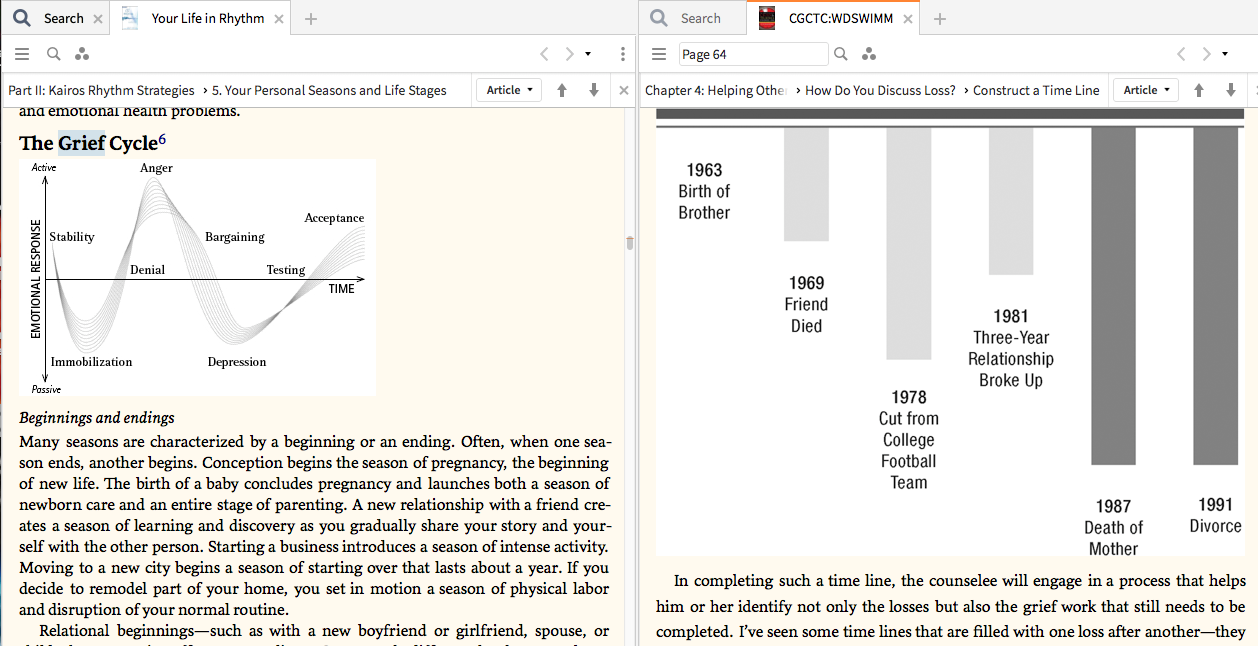
Task: Click How Do You Discuss Loss? breadcrumb
Action: click(x=880, y=90)
